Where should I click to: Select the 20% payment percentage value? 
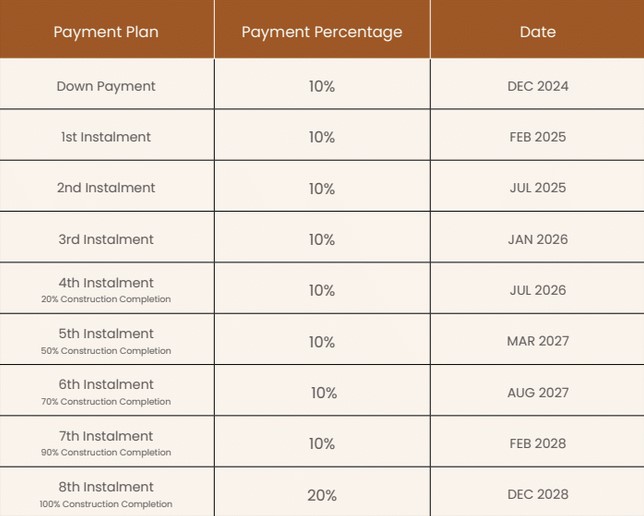[x=322, y=495]
